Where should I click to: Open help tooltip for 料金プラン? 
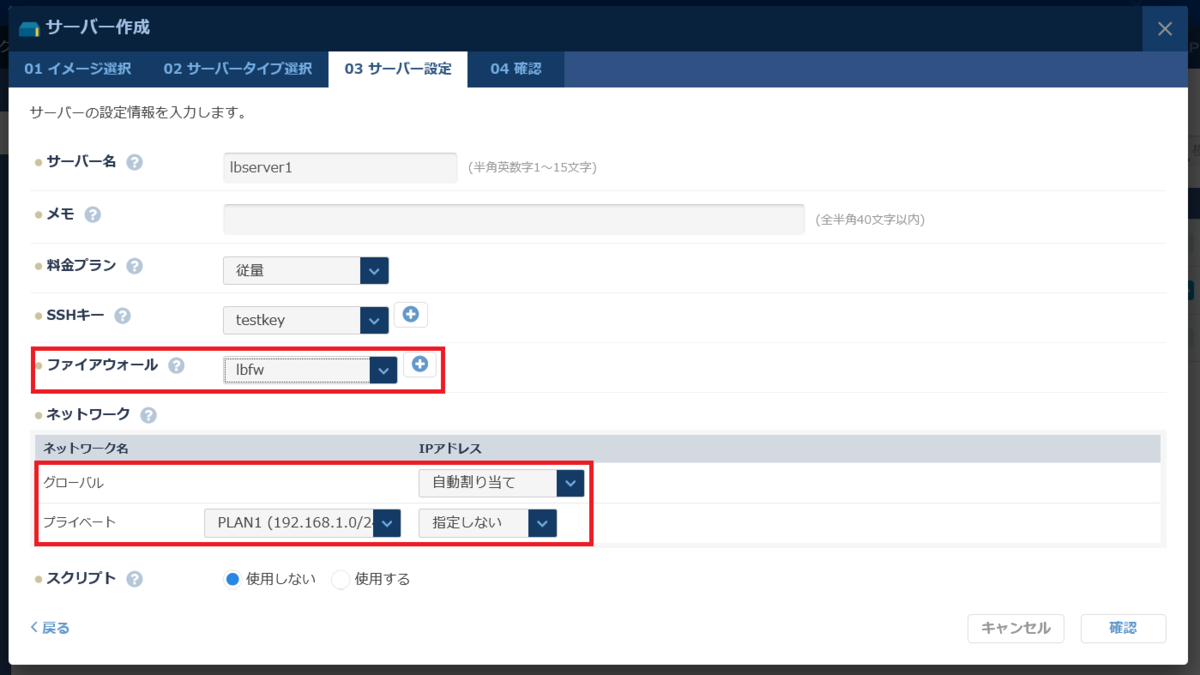pyautogui.click(x=134, y=266)
